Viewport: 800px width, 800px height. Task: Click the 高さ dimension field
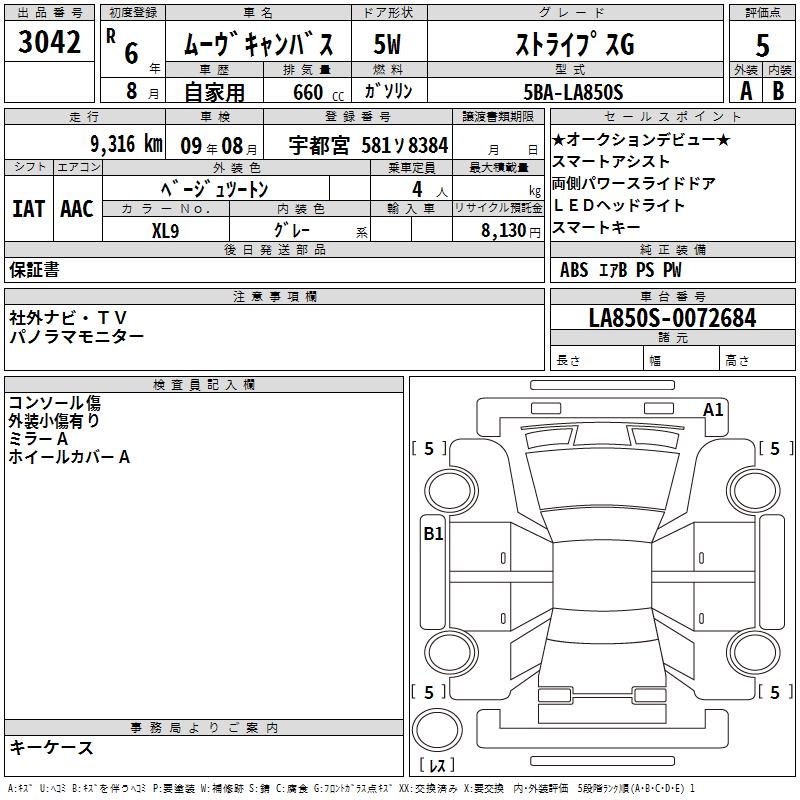pos(757,360)
